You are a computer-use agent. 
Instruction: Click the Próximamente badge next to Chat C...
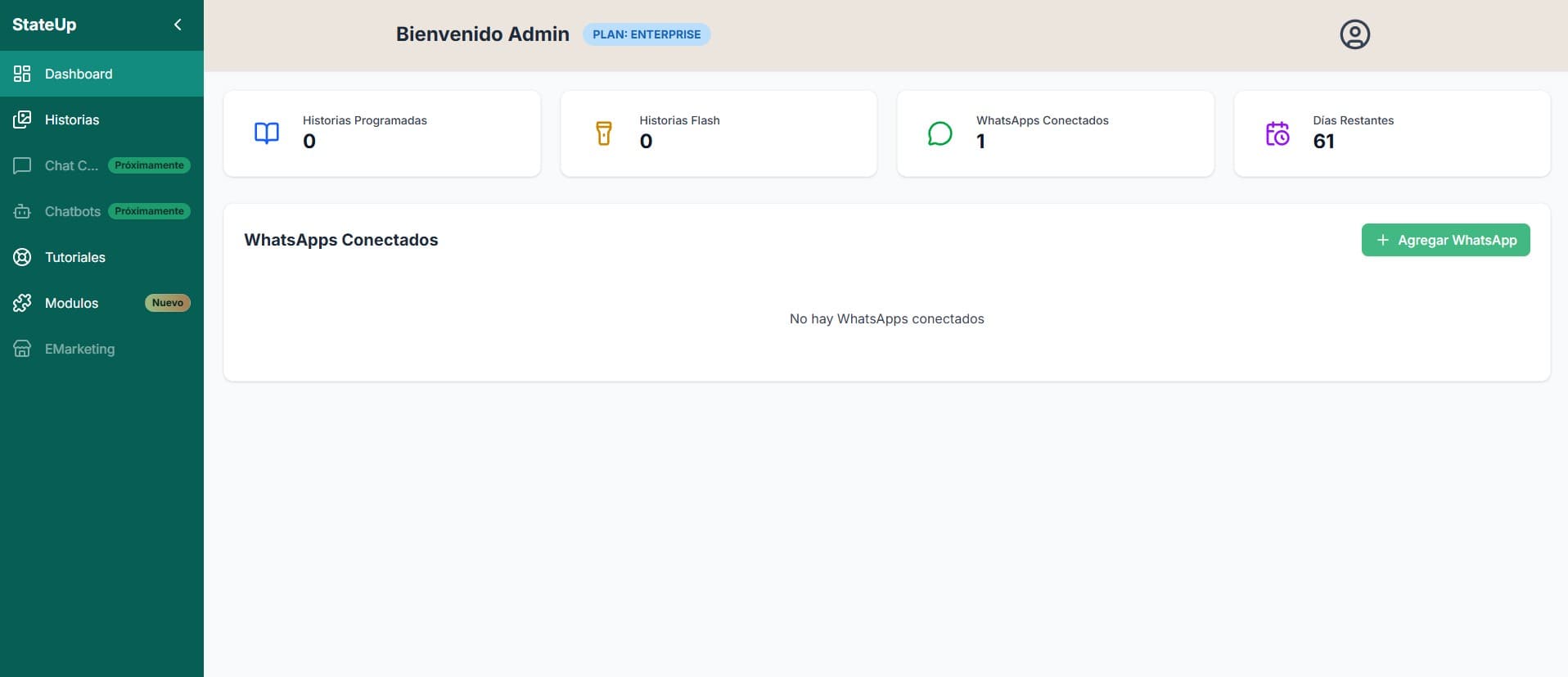[x=149, y=165]
